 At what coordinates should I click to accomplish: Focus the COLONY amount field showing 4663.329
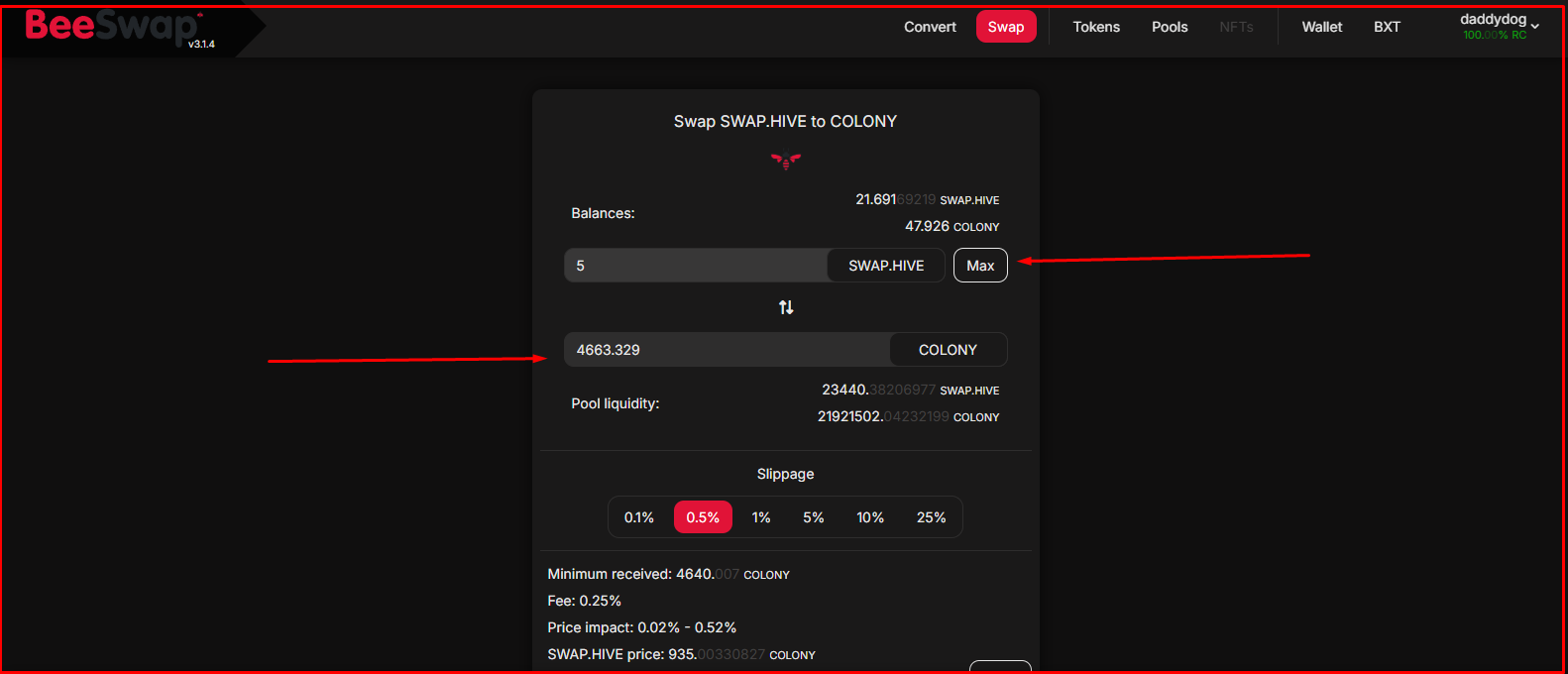tap(728, 350)
